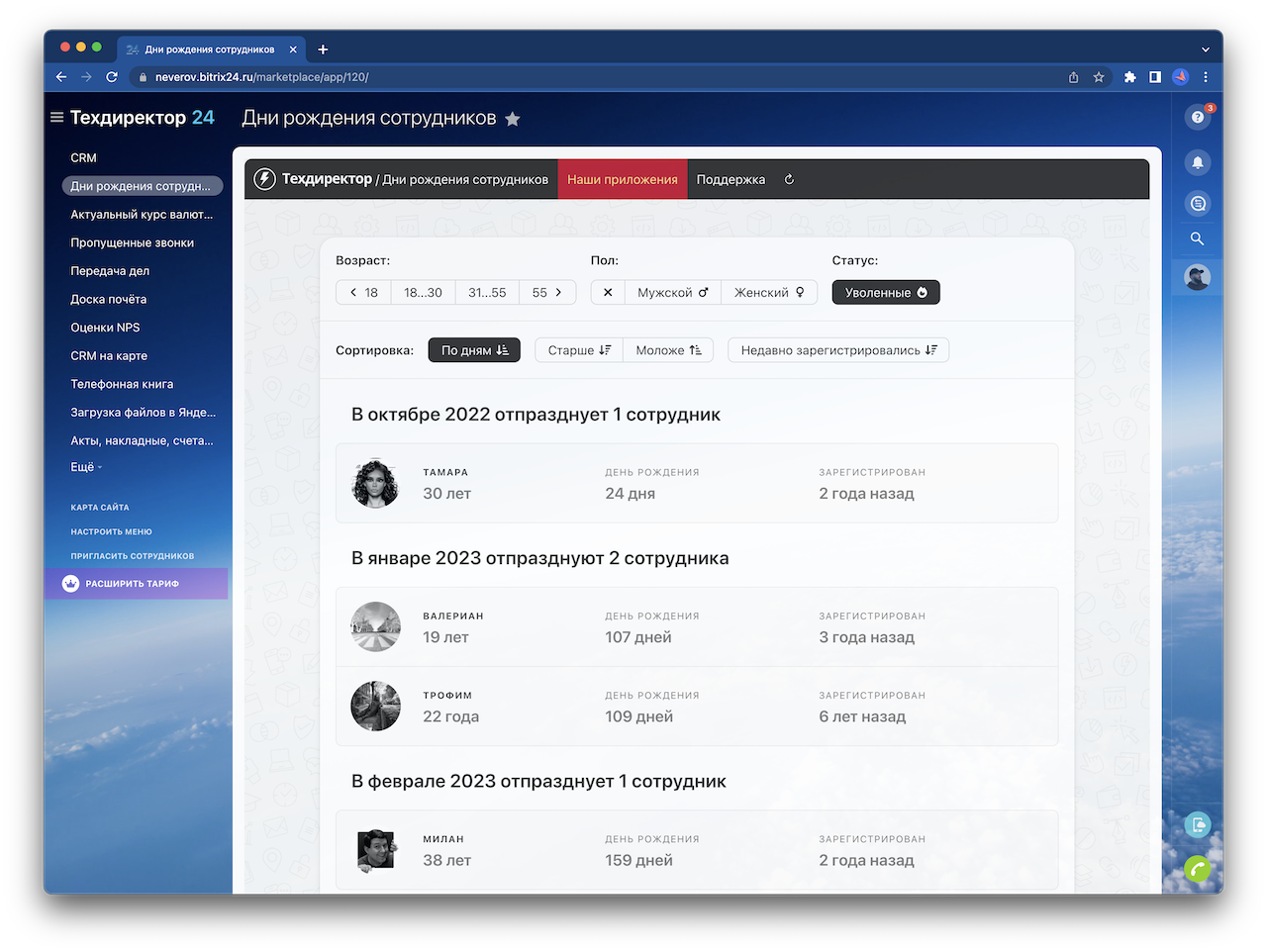Click the Расширить тариф button

pos(132,584)
